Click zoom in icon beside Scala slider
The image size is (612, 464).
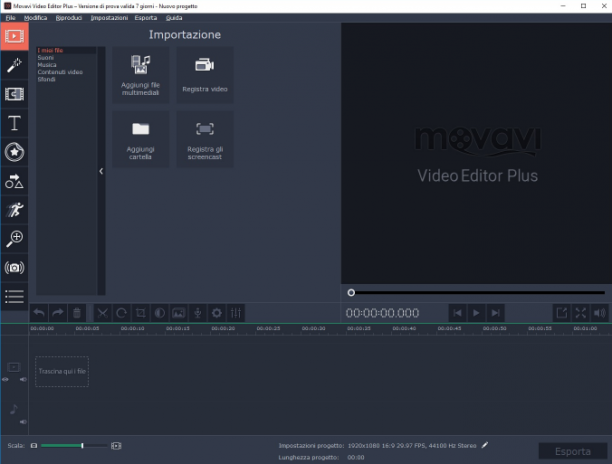(x=116, y=445)
